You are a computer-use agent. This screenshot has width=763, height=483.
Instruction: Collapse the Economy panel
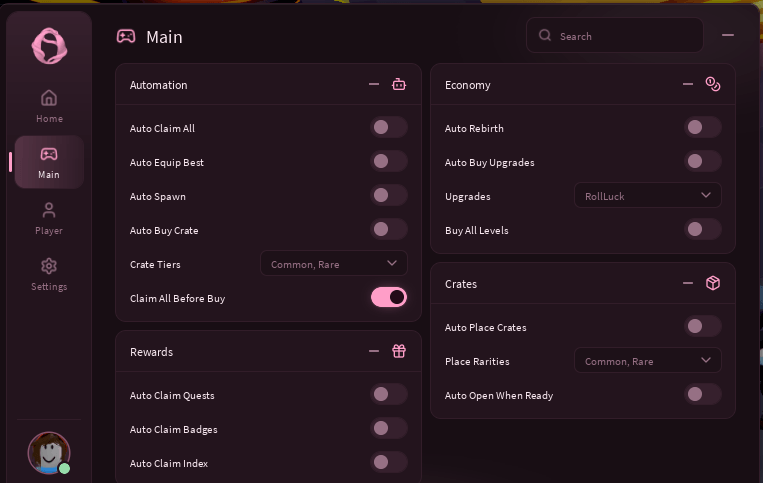(x=688, y=84)
